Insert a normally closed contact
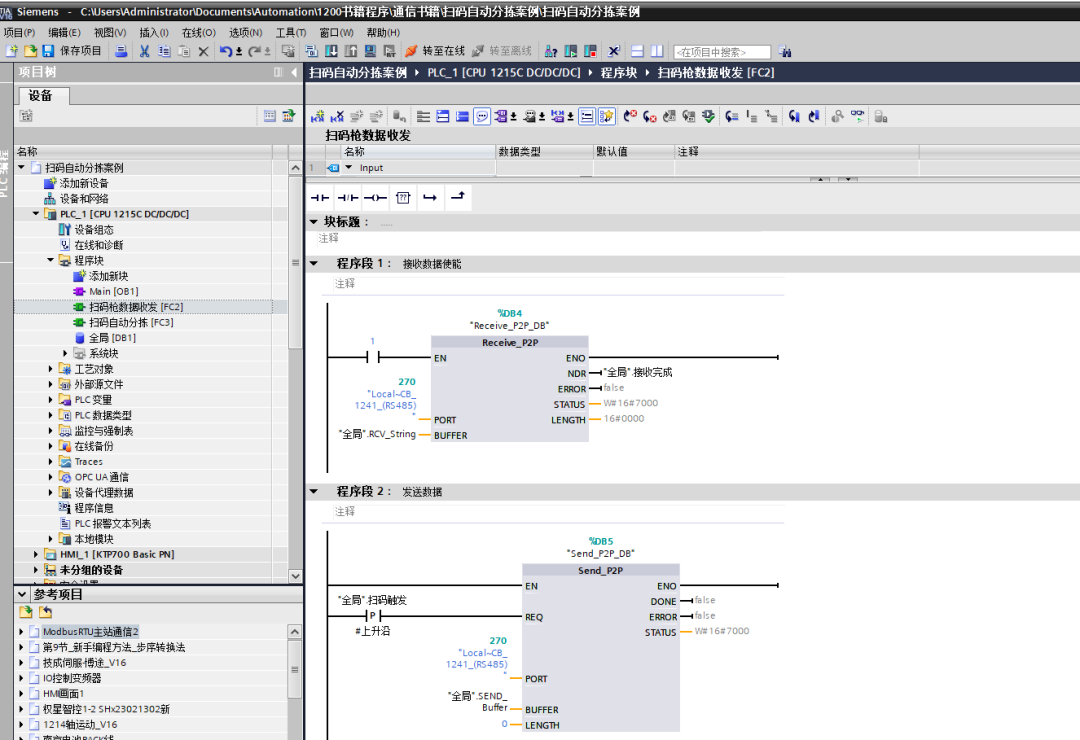Image resolution: width=1080 pixels, height=740 pixels. 348,198
